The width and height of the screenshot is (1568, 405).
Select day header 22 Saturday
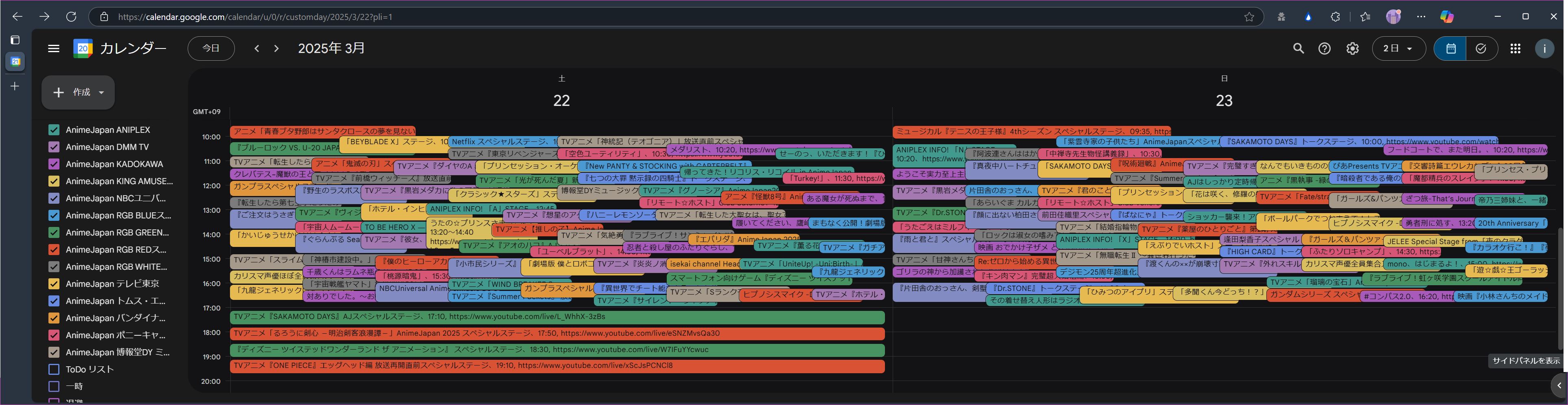point(561,100)
